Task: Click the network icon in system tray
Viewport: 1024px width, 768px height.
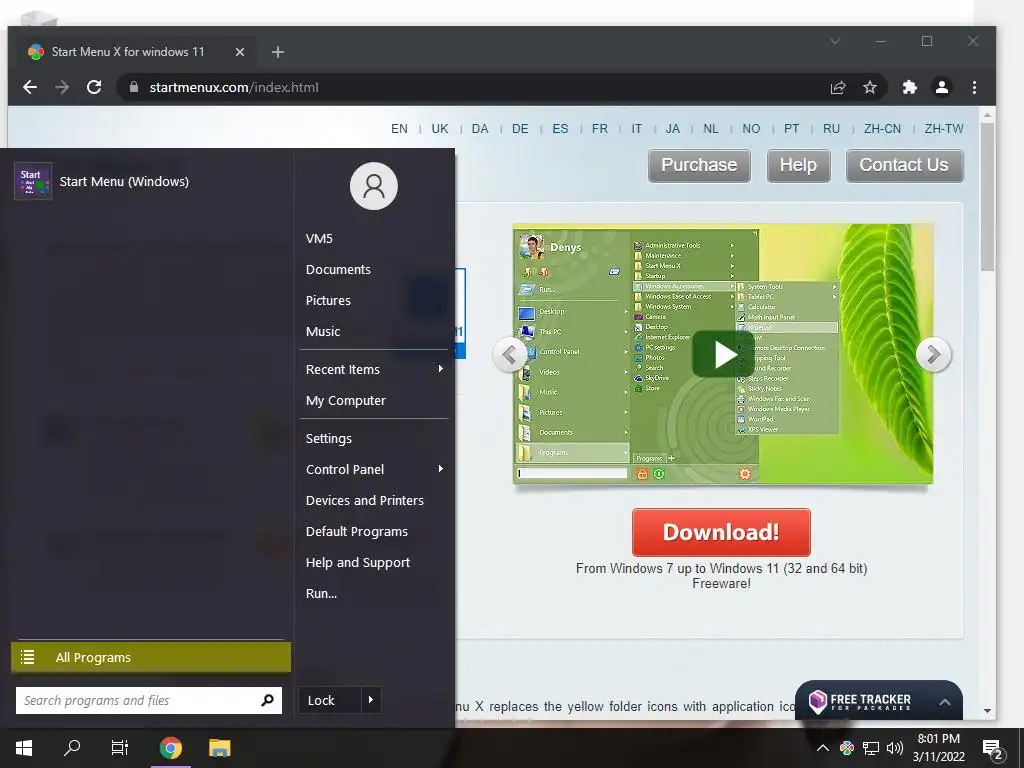Action: point(871,748)
